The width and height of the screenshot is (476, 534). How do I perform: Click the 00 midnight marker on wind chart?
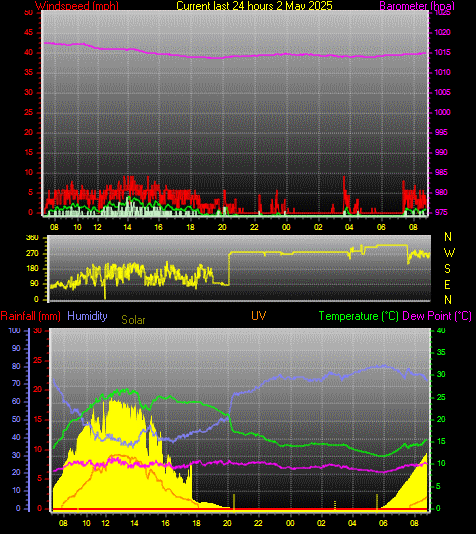[x=286, y=227]
